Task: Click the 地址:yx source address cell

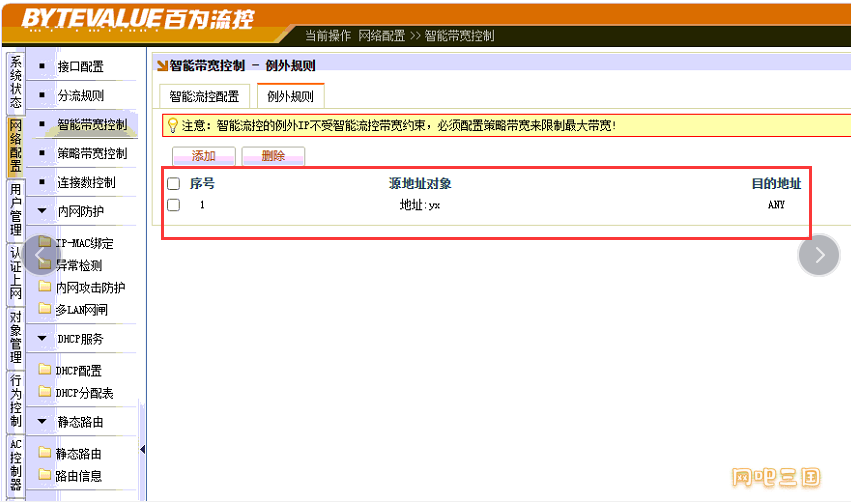Action: tap(420, 205)
